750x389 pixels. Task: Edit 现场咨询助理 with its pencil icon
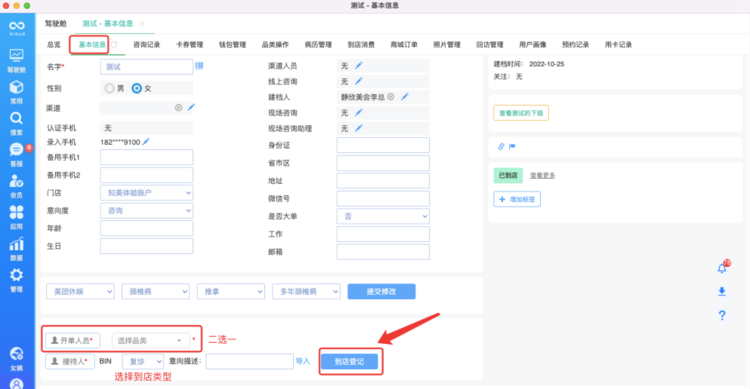tap(359, 128)
